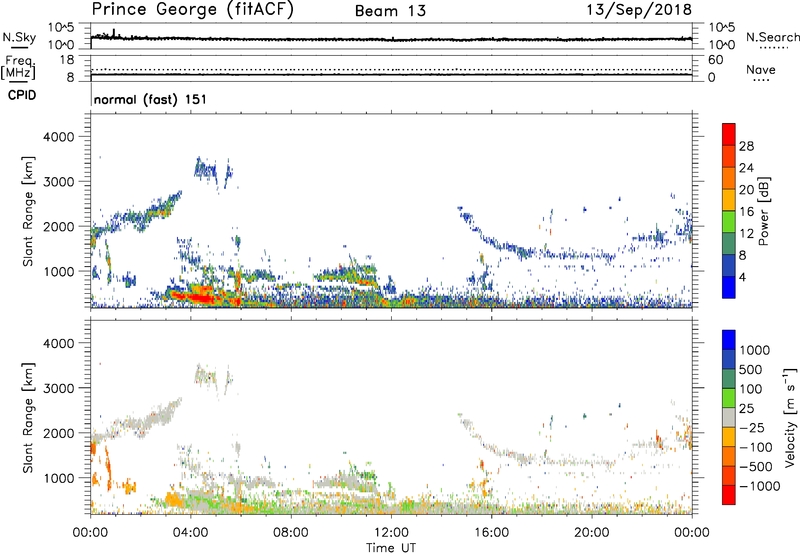Click the "12:00" time axis label
The width and height of the screenshot is (800, 554).
391,533
